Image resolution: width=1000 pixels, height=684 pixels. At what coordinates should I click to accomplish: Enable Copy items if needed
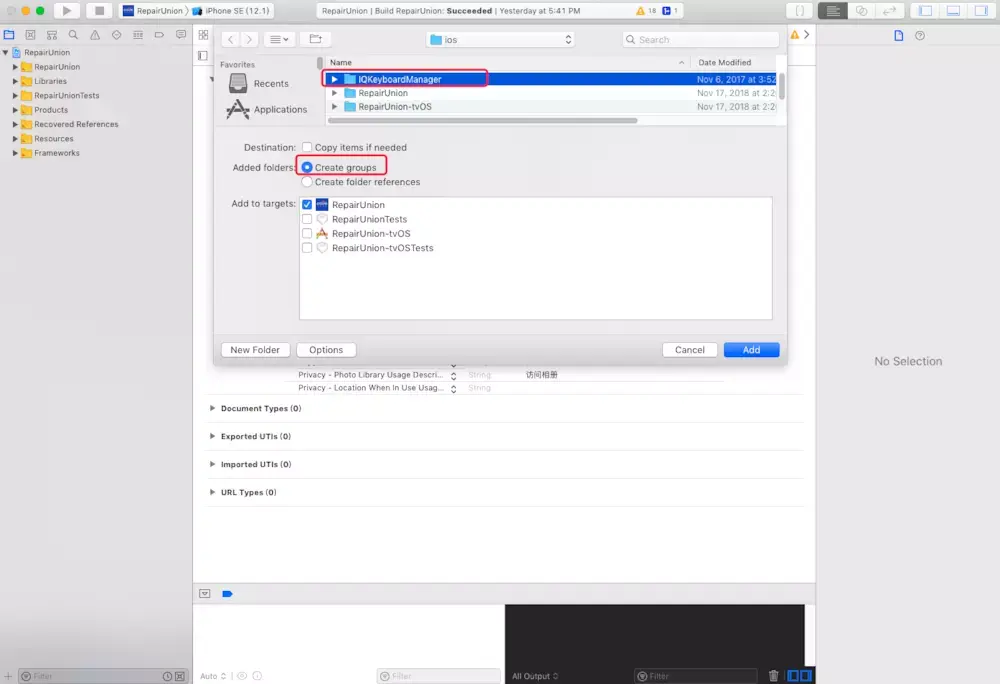307,147
